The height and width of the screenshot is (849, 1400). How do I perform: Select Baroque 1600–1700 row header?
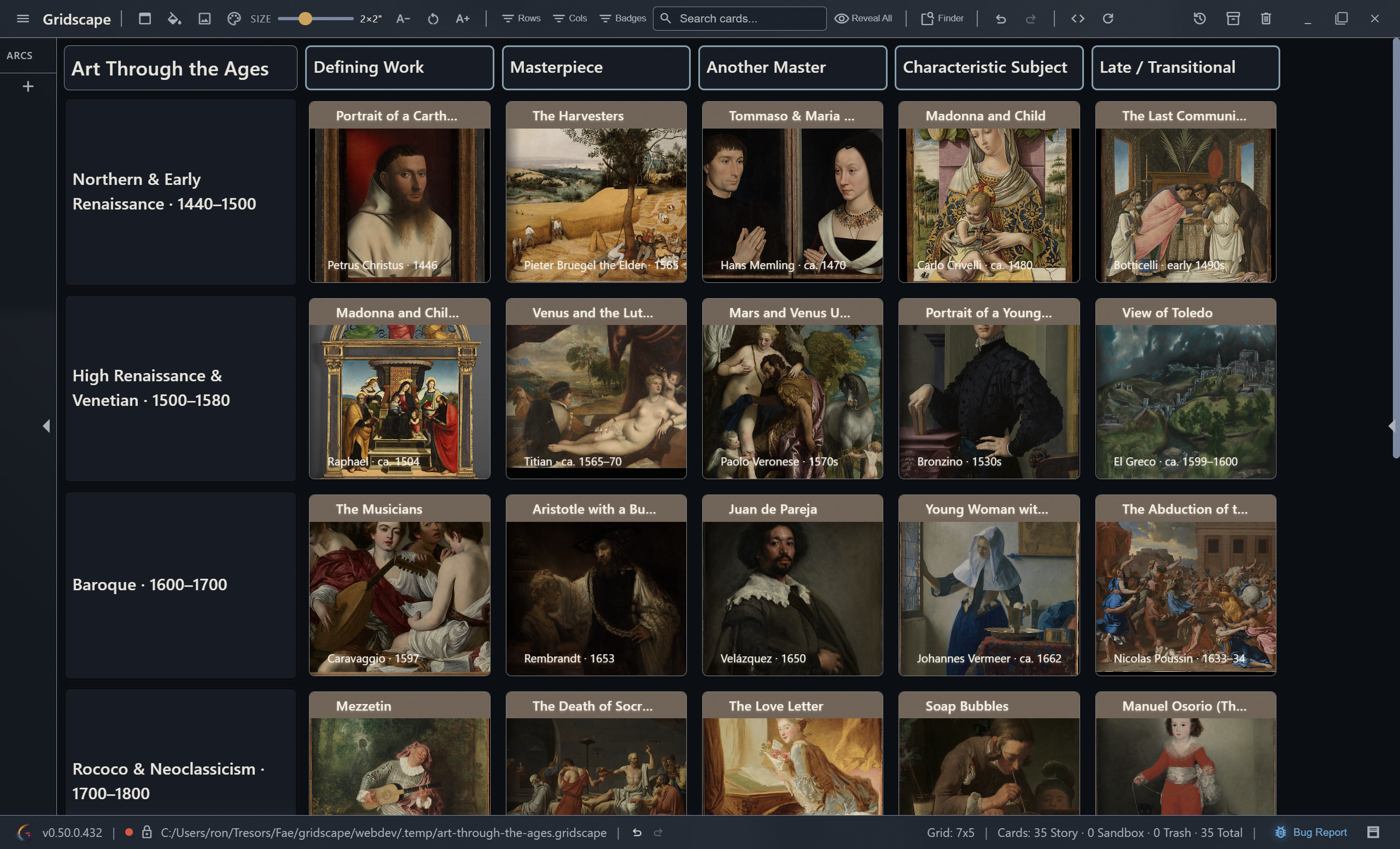tap(180, 585)
